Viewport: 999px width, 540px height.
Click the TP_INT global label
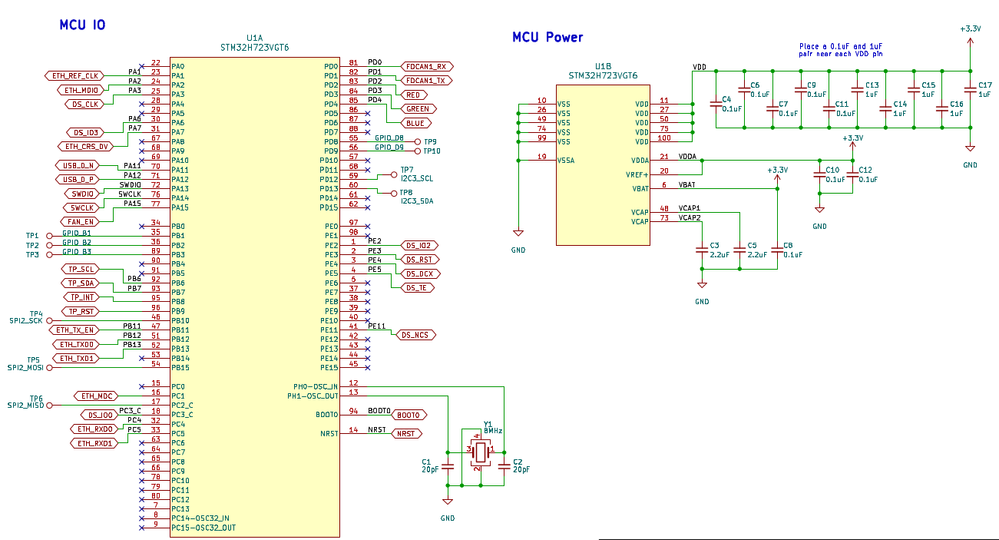pos(82,297)
